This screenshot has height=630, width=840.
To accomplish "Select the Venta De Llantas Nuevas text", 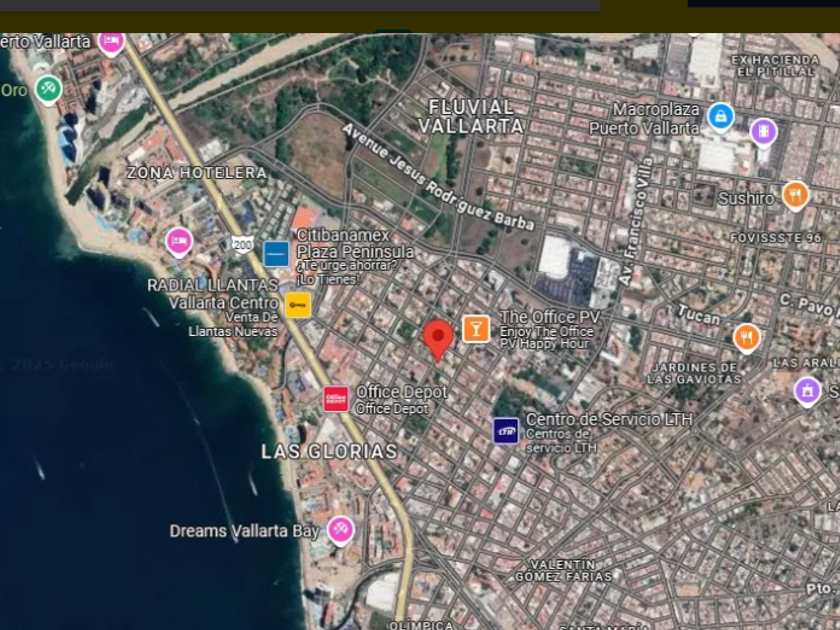I will tap(232, 325).
